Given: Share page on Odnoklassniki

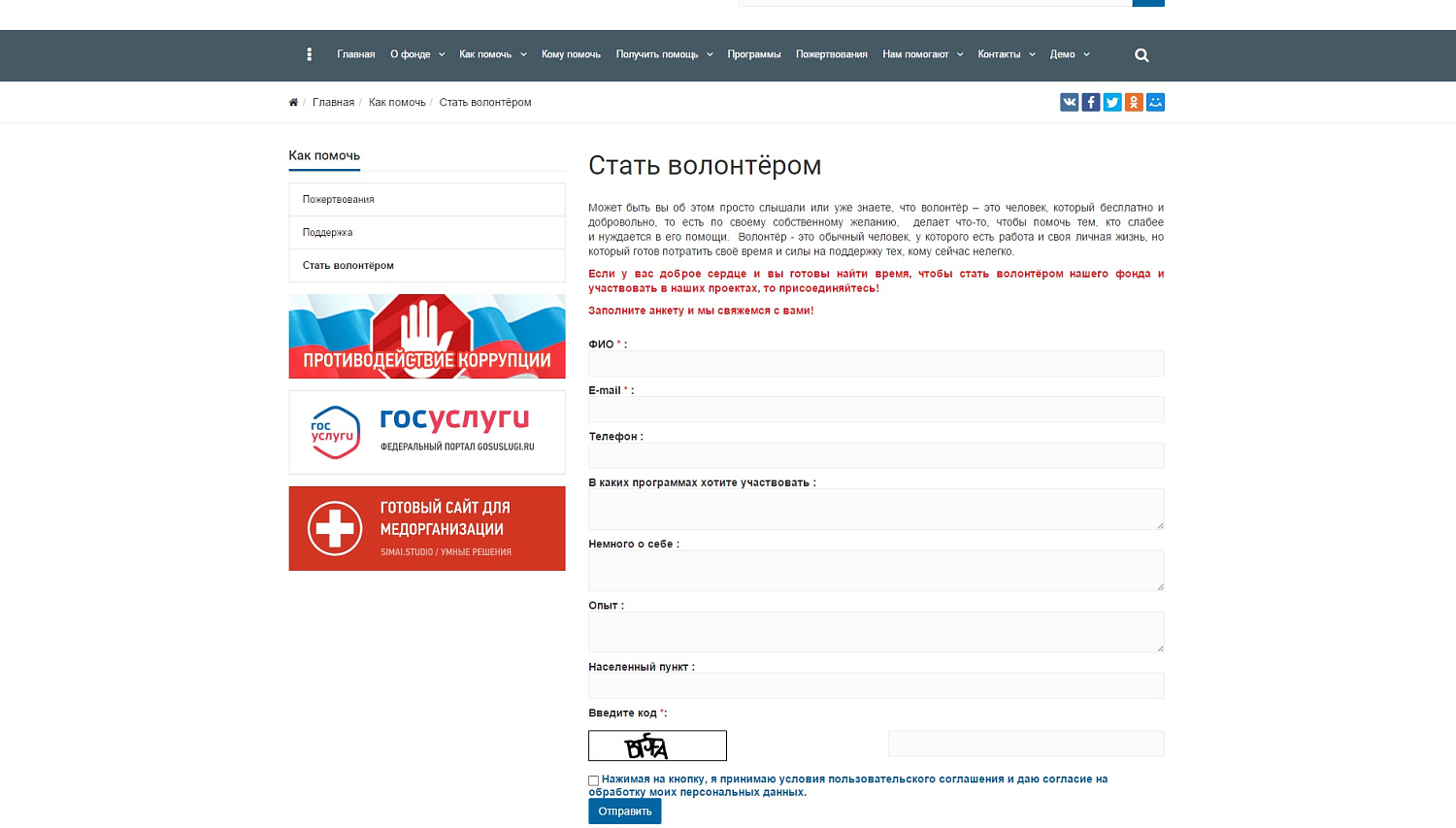Looking at the screenshot, I should click(1134, 103).
